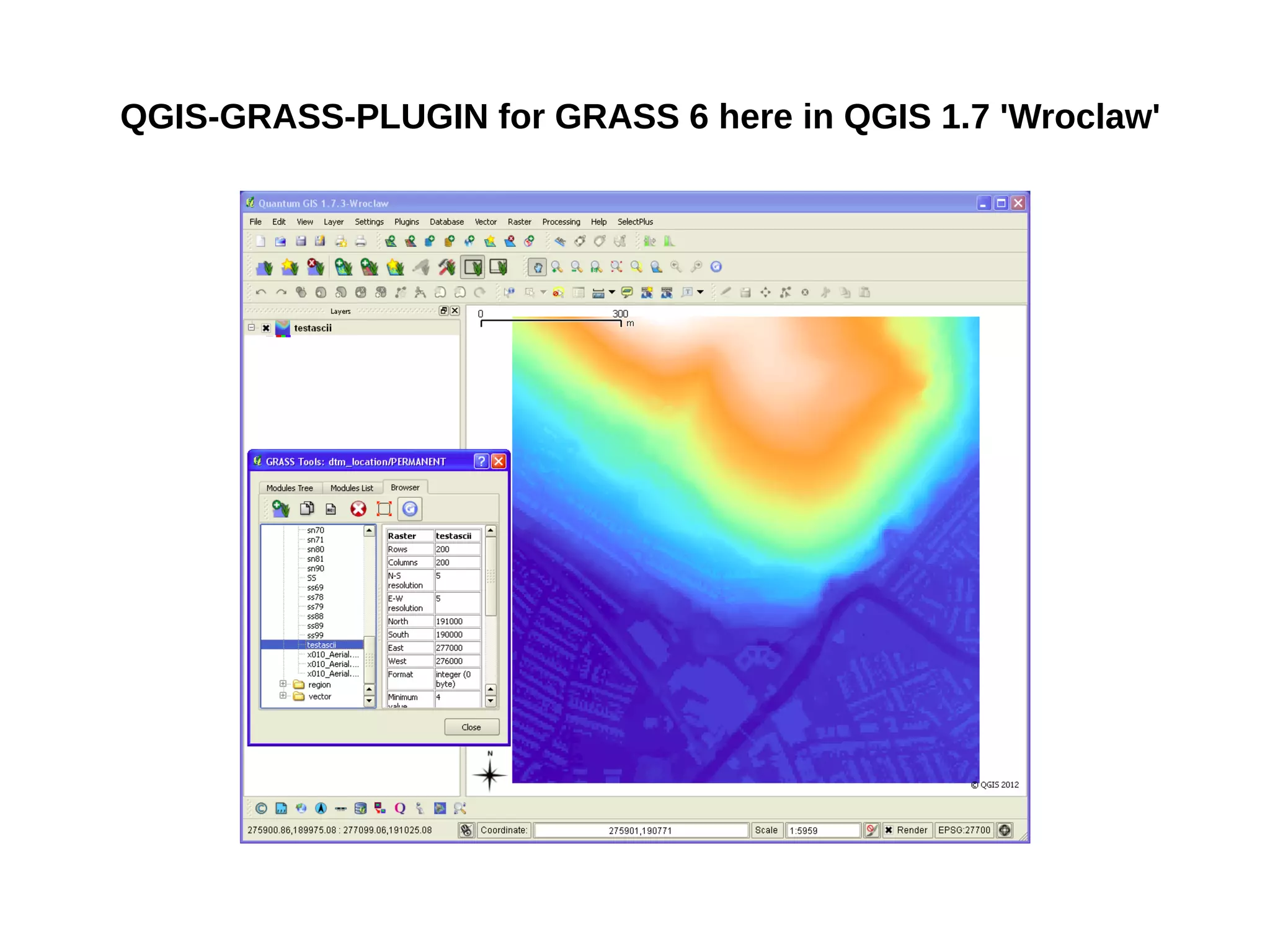Open GRASS Tools with the hammer icon

pyautogui.click(x=446, y=267)
